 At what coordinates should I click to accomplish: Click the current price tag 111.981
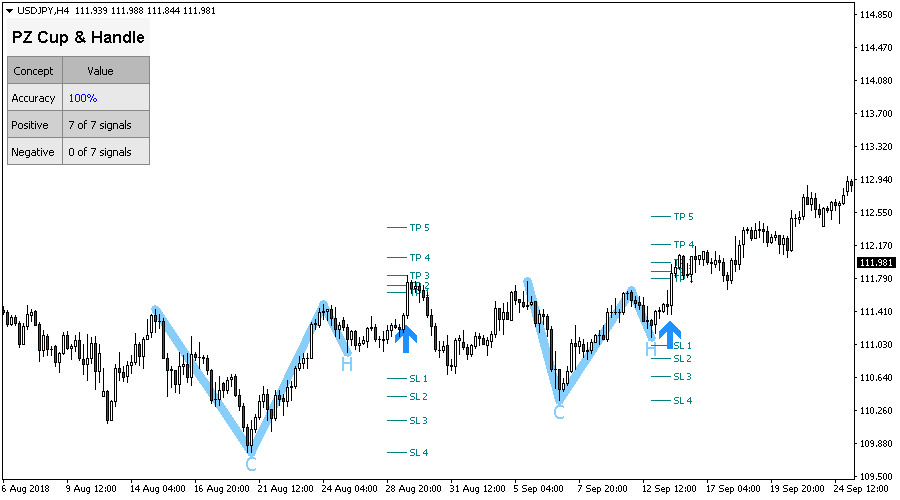tap(876, 262)
